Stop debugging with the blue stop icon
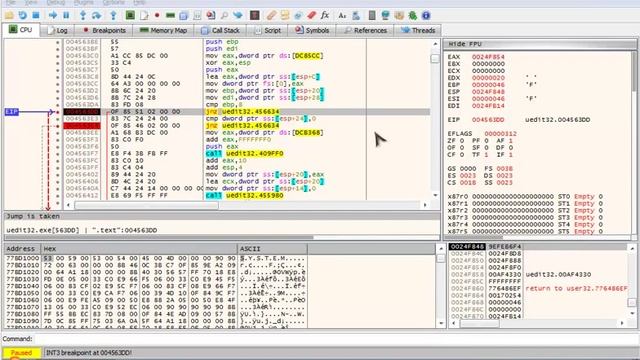Viewport: 640px width, 360px height. 36,16
